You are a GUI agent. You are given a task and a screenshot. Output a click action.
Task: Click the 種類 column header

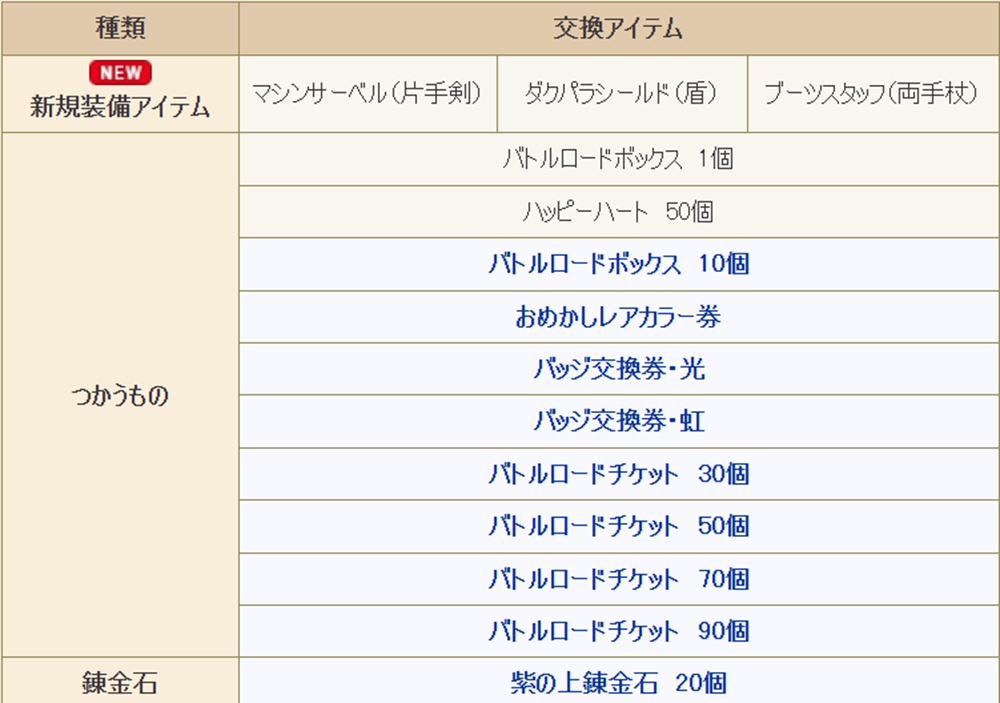coord(121,28)
